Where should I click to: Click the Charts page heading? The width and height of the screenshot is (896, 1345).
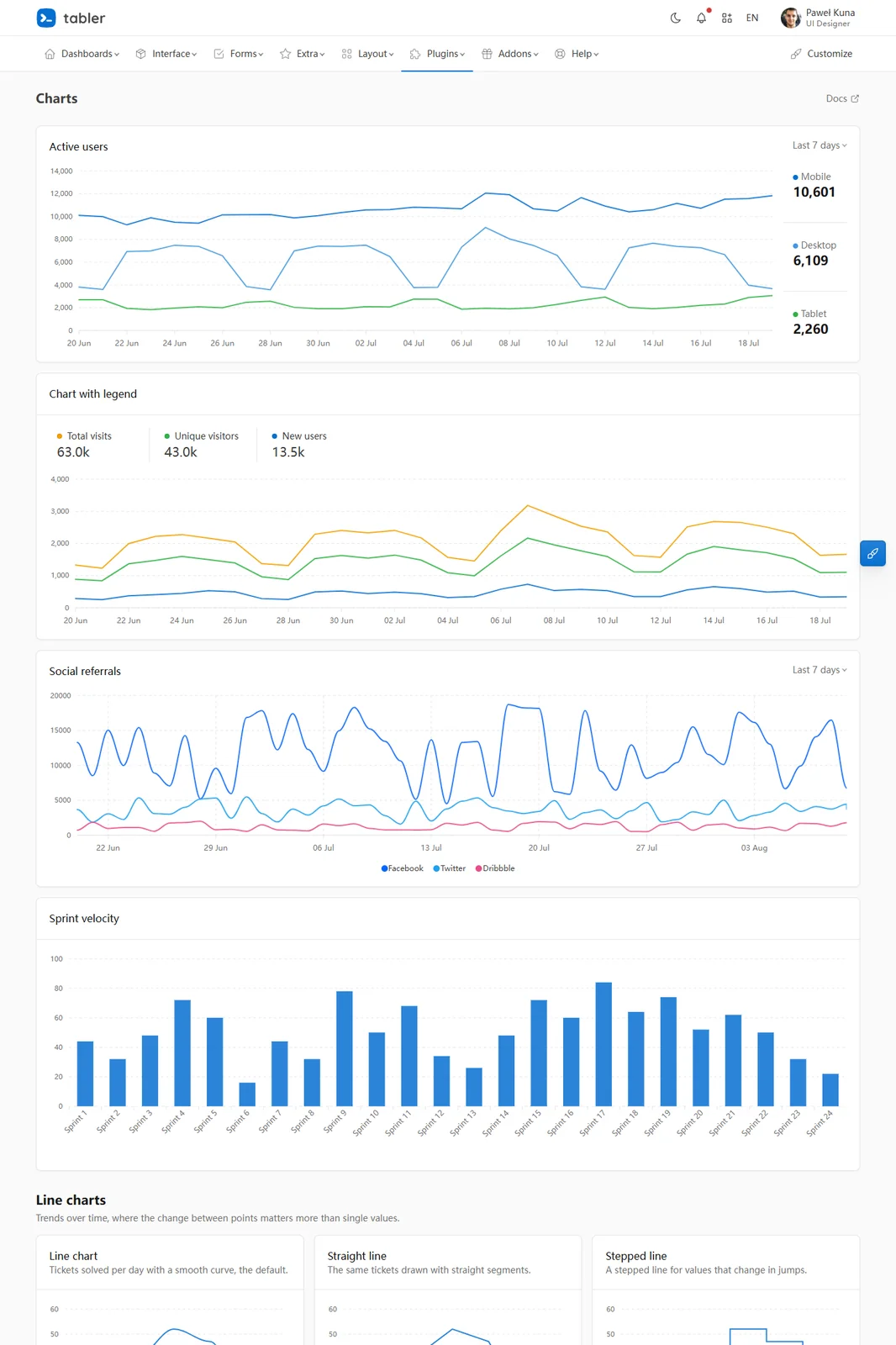56,98
